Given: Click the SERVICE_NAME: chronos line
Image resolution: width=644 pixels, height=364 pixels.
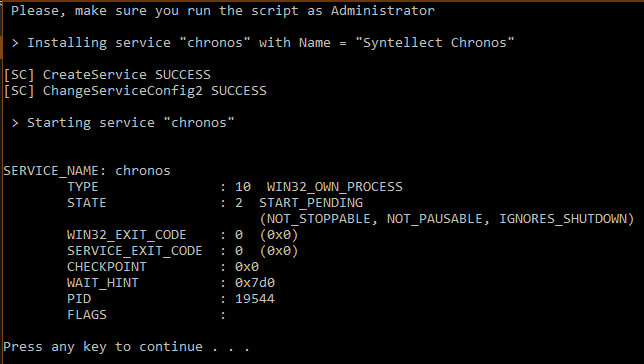Looking at the screenshot, I should (87, 171).
